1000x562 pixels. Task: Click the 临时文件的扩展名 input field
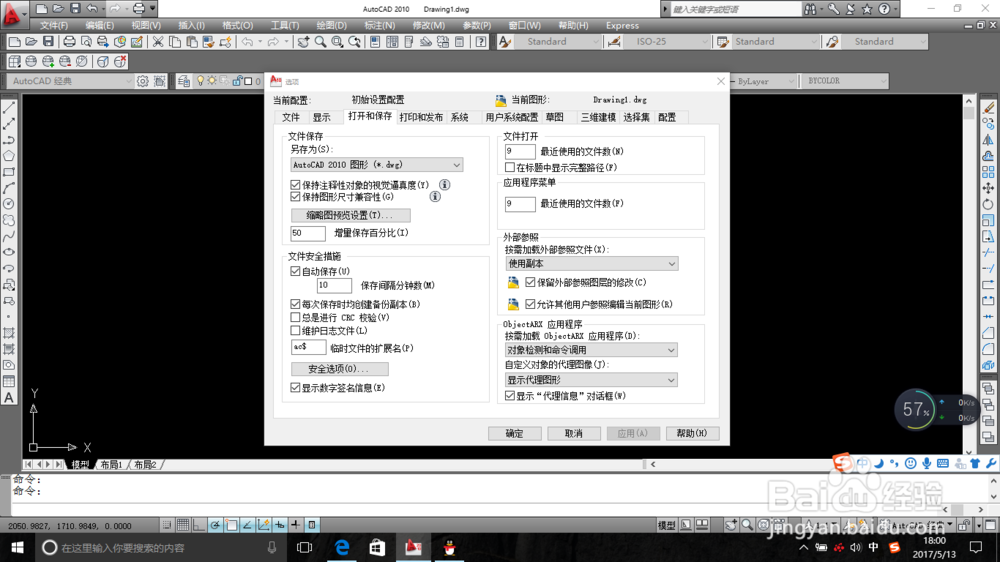[307, 348]
